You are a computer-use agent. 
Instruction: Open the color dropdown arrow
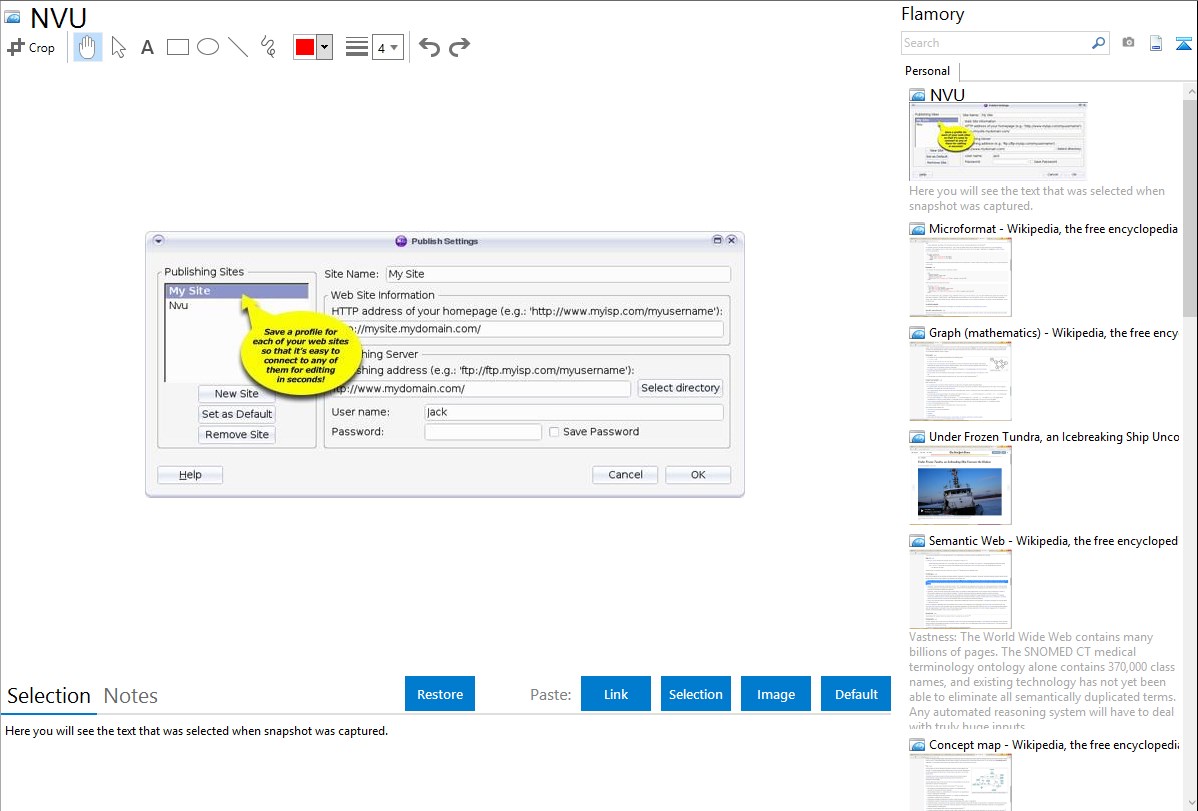click(x=324, y=47)
